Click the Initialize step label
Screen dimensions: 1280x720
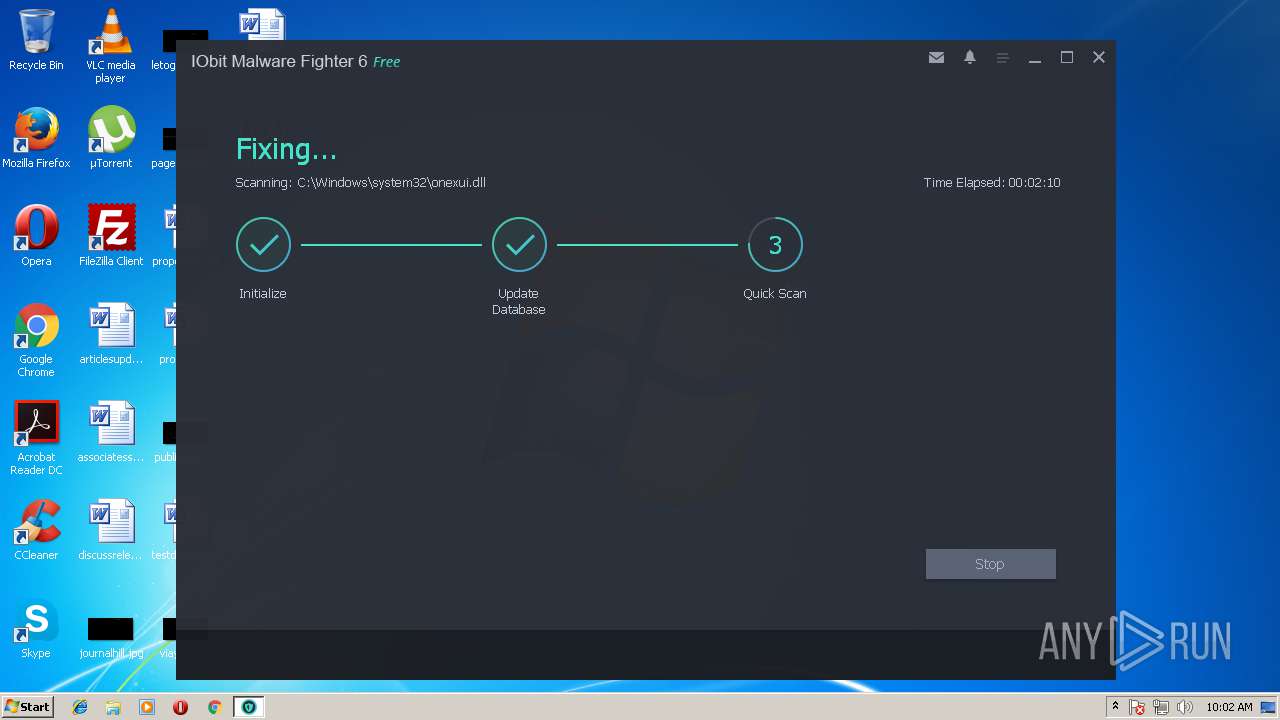point(263,294)
